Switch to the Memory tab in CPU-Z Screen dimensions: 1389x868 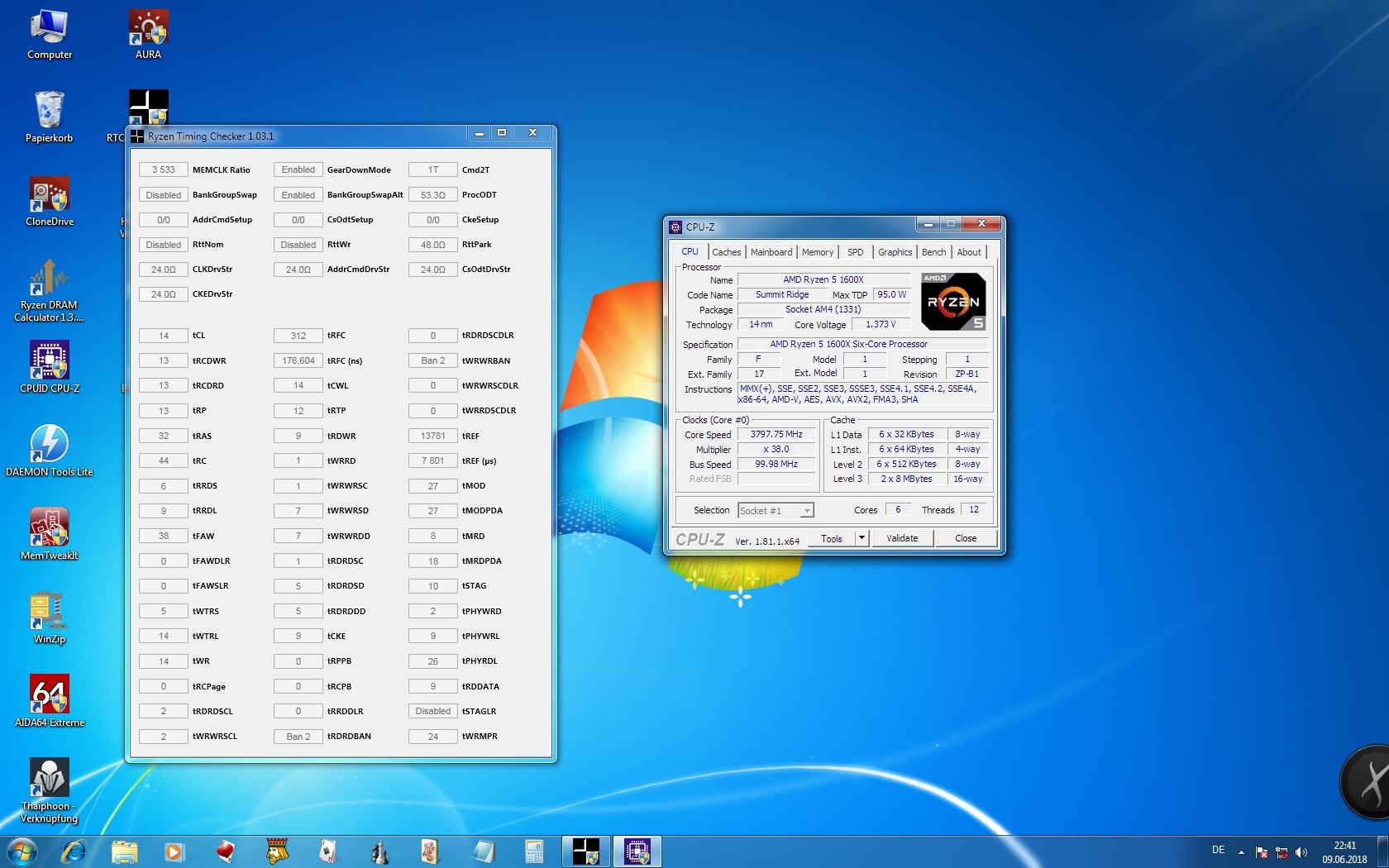(817, 252)
